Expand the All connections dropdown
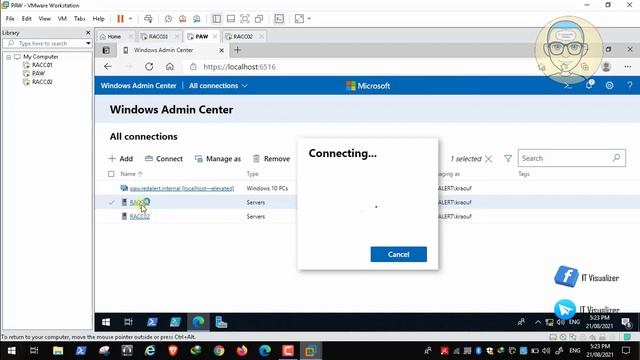The height and width of the screenshot is (360, 640). [x=218, y=86]
